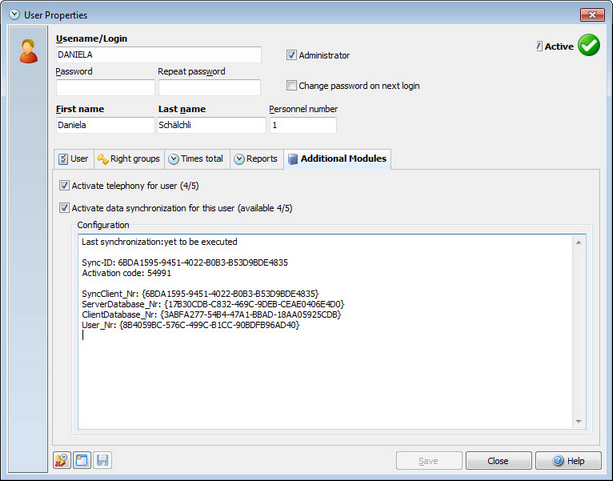
Task: Click the Last name field with Schälchli
Action: click(x=212, y=125)
